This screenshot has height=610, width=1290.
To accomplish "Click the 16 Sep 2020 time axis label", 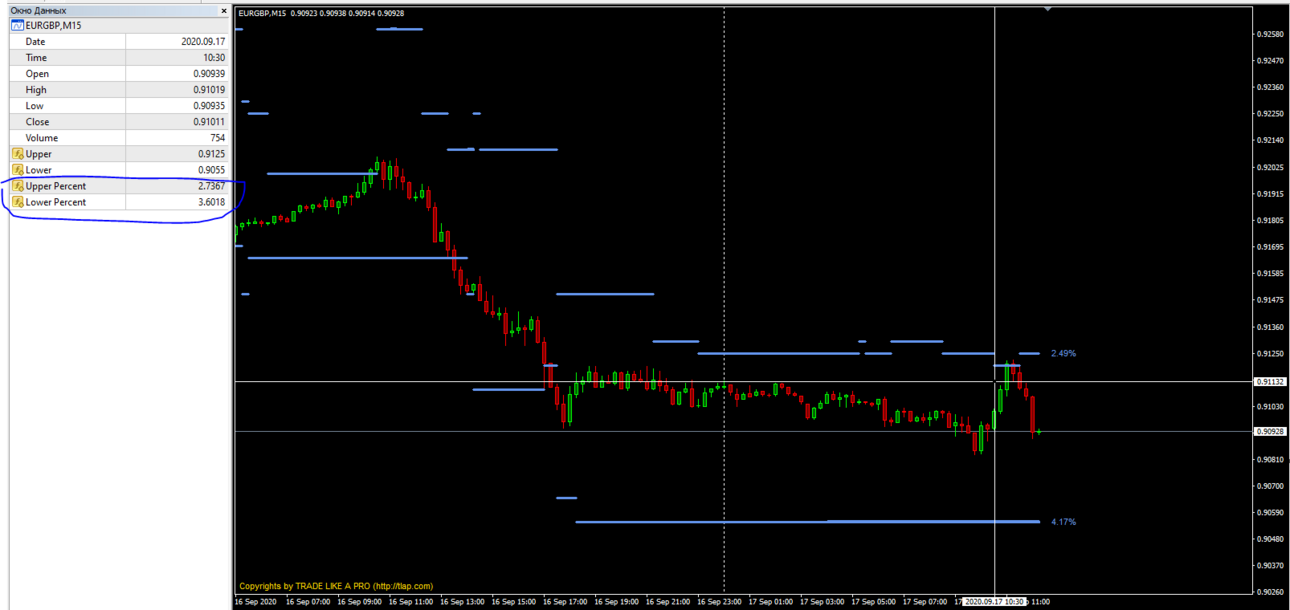I will (254, 602).
